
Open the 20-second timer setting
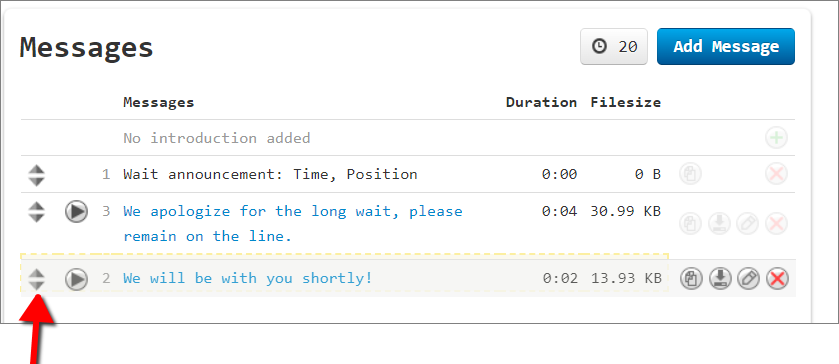click(614, 47)
